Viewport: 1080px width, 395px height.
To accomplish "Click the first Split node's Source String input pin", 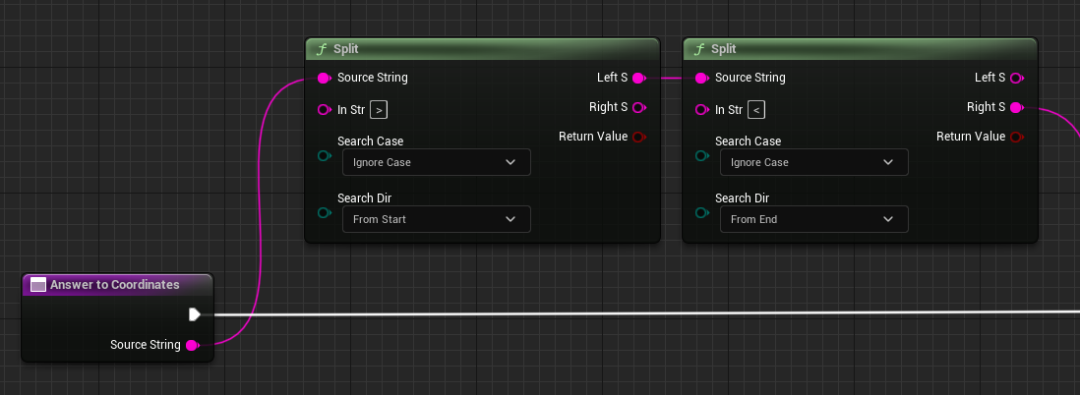I will [x=323, y=78].
